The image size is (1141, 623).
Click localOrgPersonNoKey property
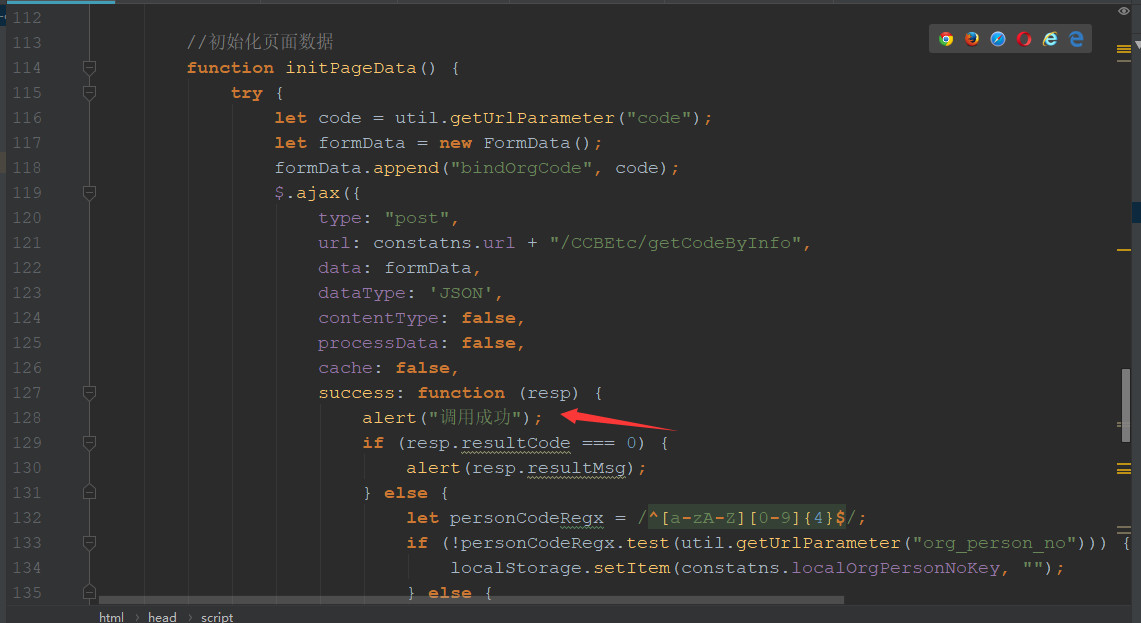(x=895, y=568)
